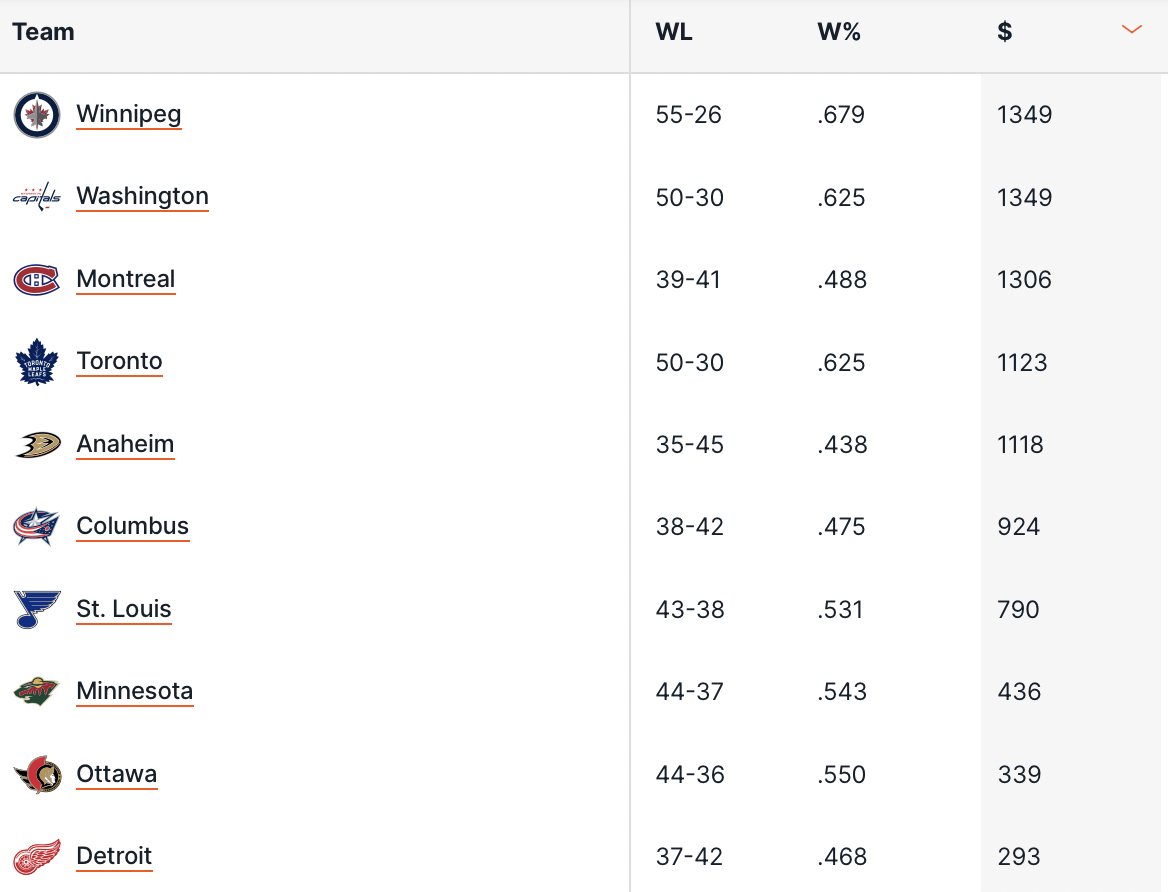Click the Detroit Red Wings logo
Image resolution: width=1168 pixels, height=892 pixels.
click(37, 857)
